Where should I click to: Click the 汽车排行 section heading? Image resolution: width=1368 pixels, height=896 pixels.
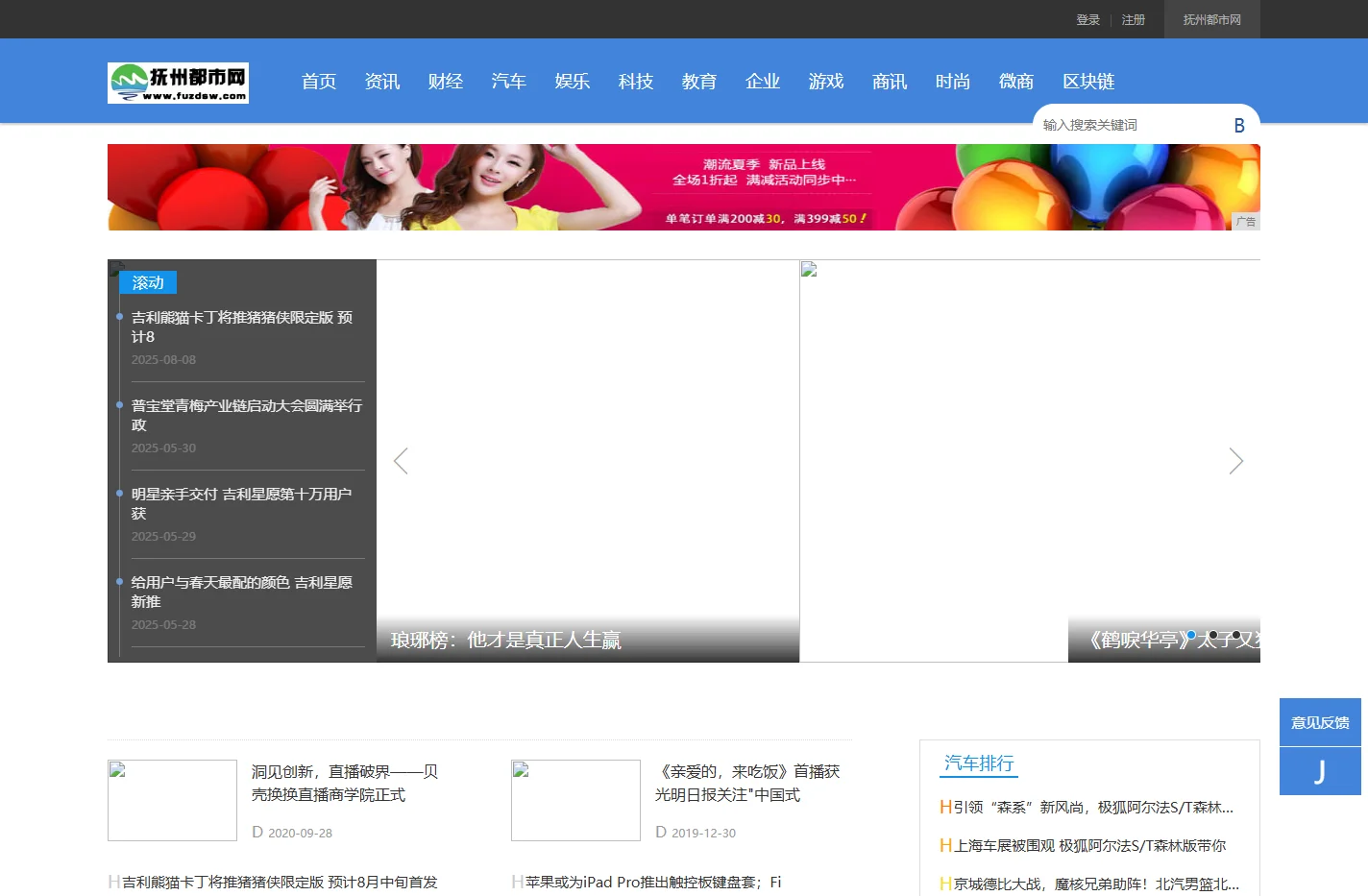point(979,763)
